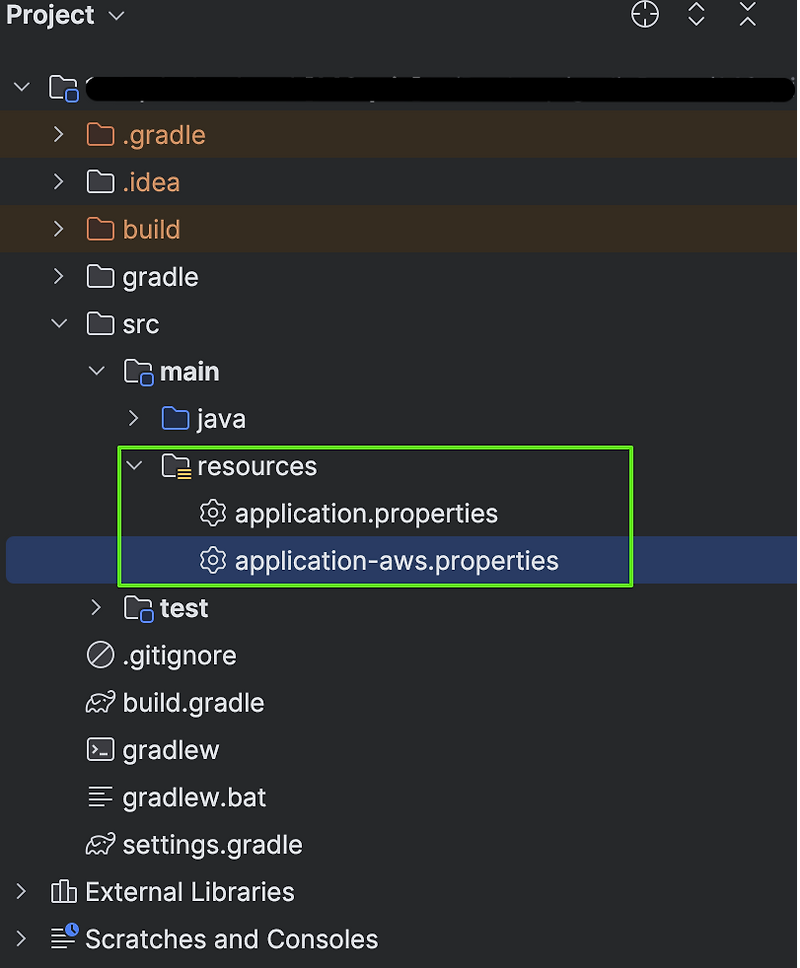
Task: Click the ignored-file icon beside .gitignore
Action: [x=98, y=655]
